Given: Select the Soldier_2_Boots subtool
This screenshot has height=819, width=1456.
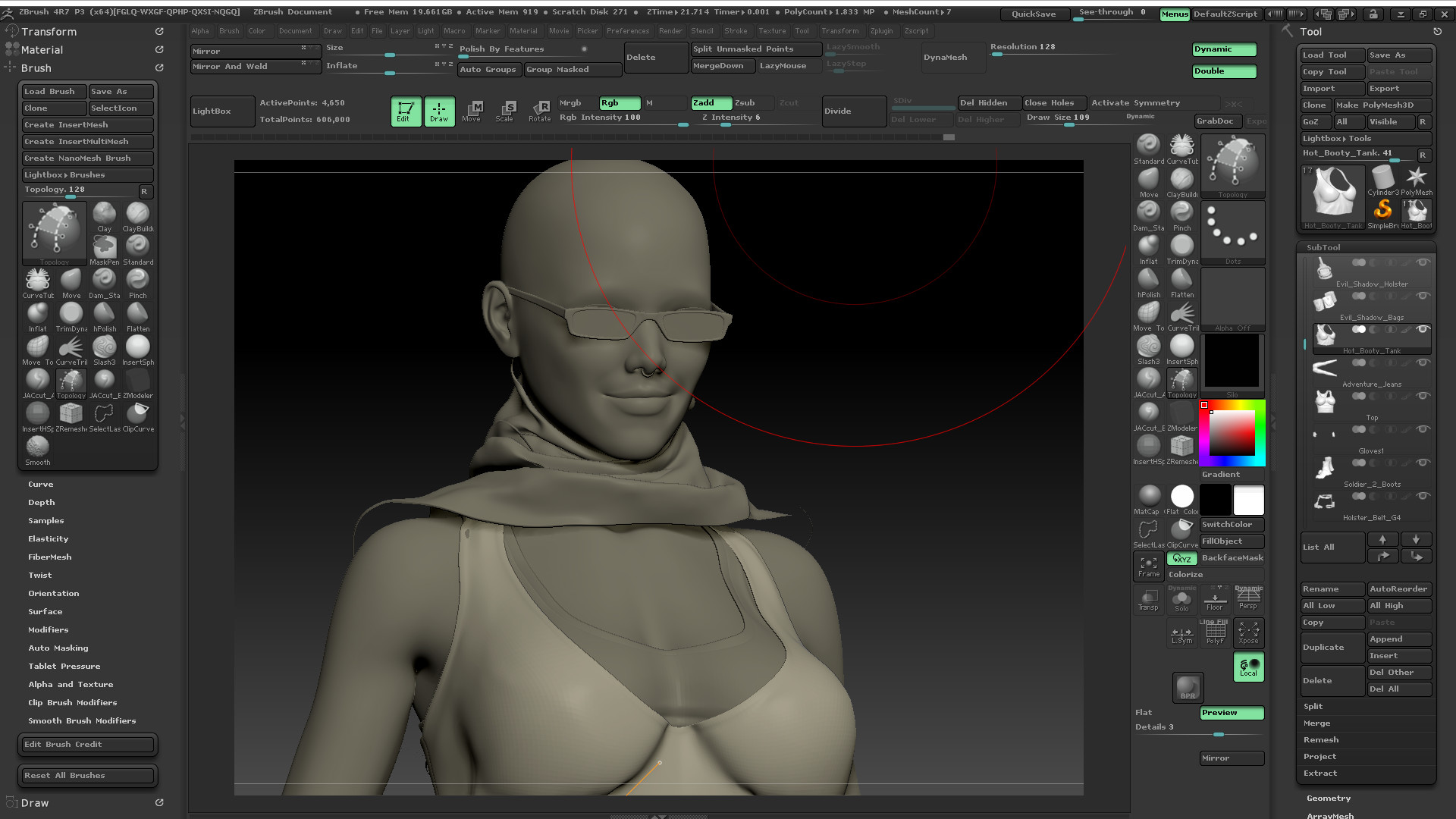Looking at the screenshot, I should [1372, 474].
